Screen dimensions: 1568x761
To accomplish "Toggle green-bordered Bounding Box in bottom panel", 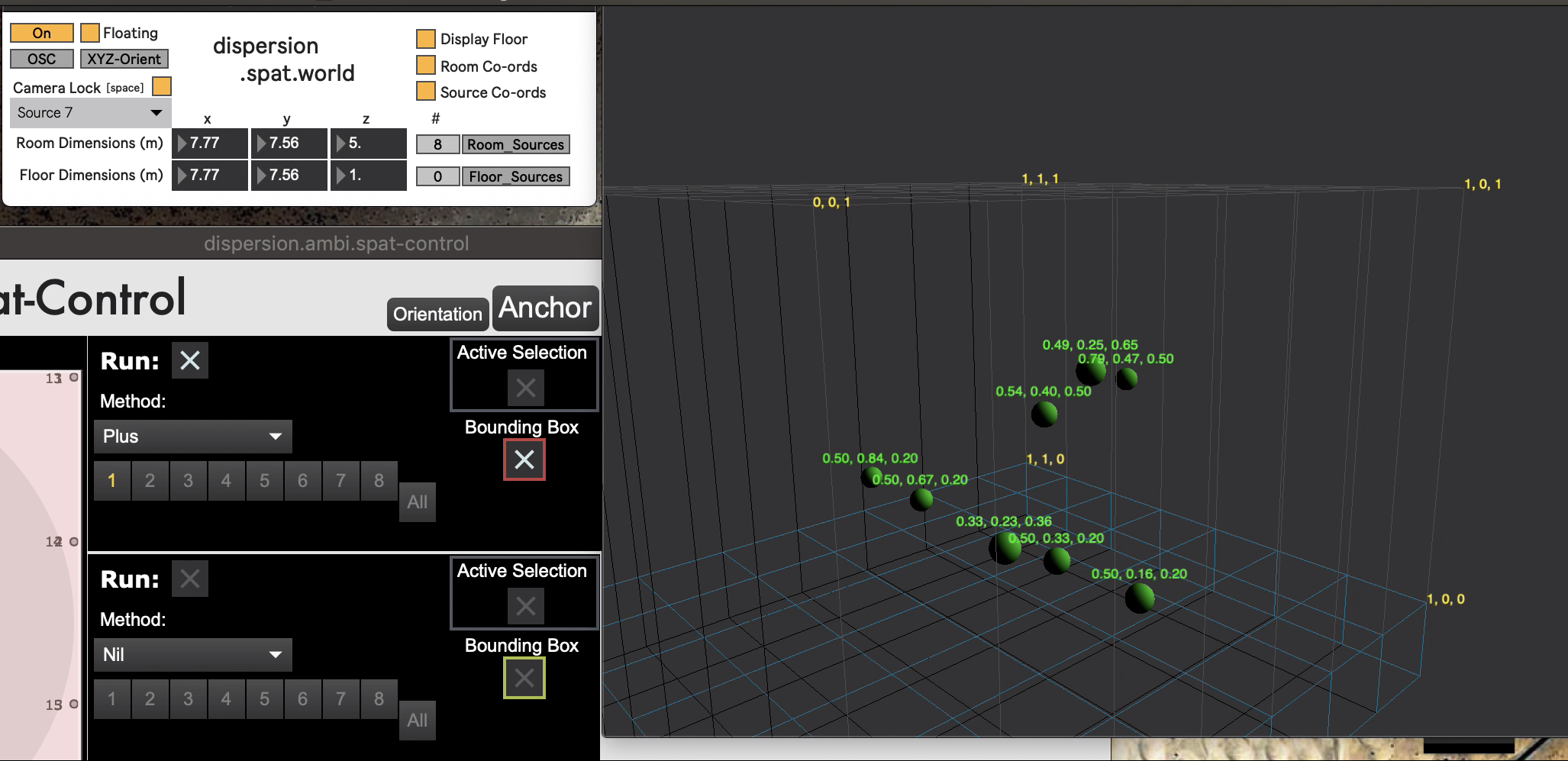I will point(524,678).
